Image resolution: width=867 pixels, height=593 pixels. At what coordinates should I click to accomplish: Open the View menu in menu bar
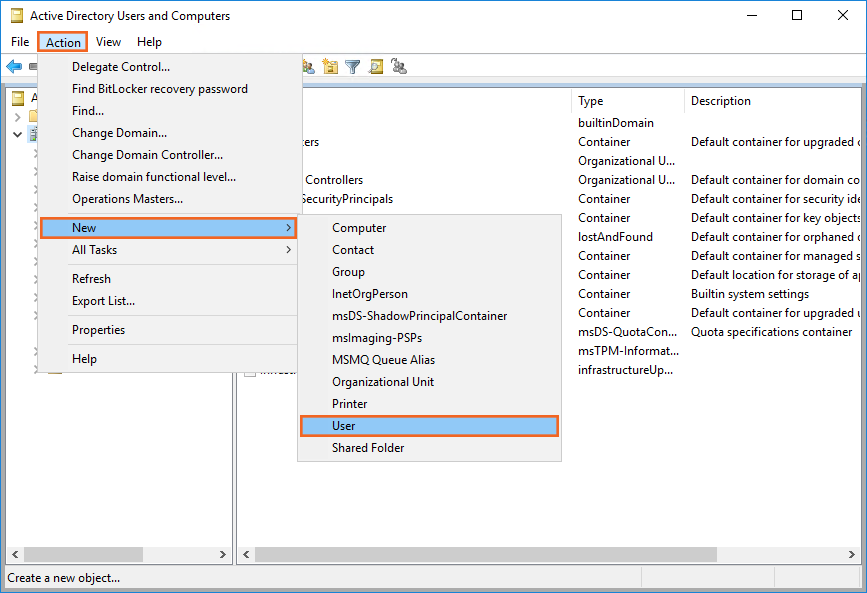click(x=108, y=42)
